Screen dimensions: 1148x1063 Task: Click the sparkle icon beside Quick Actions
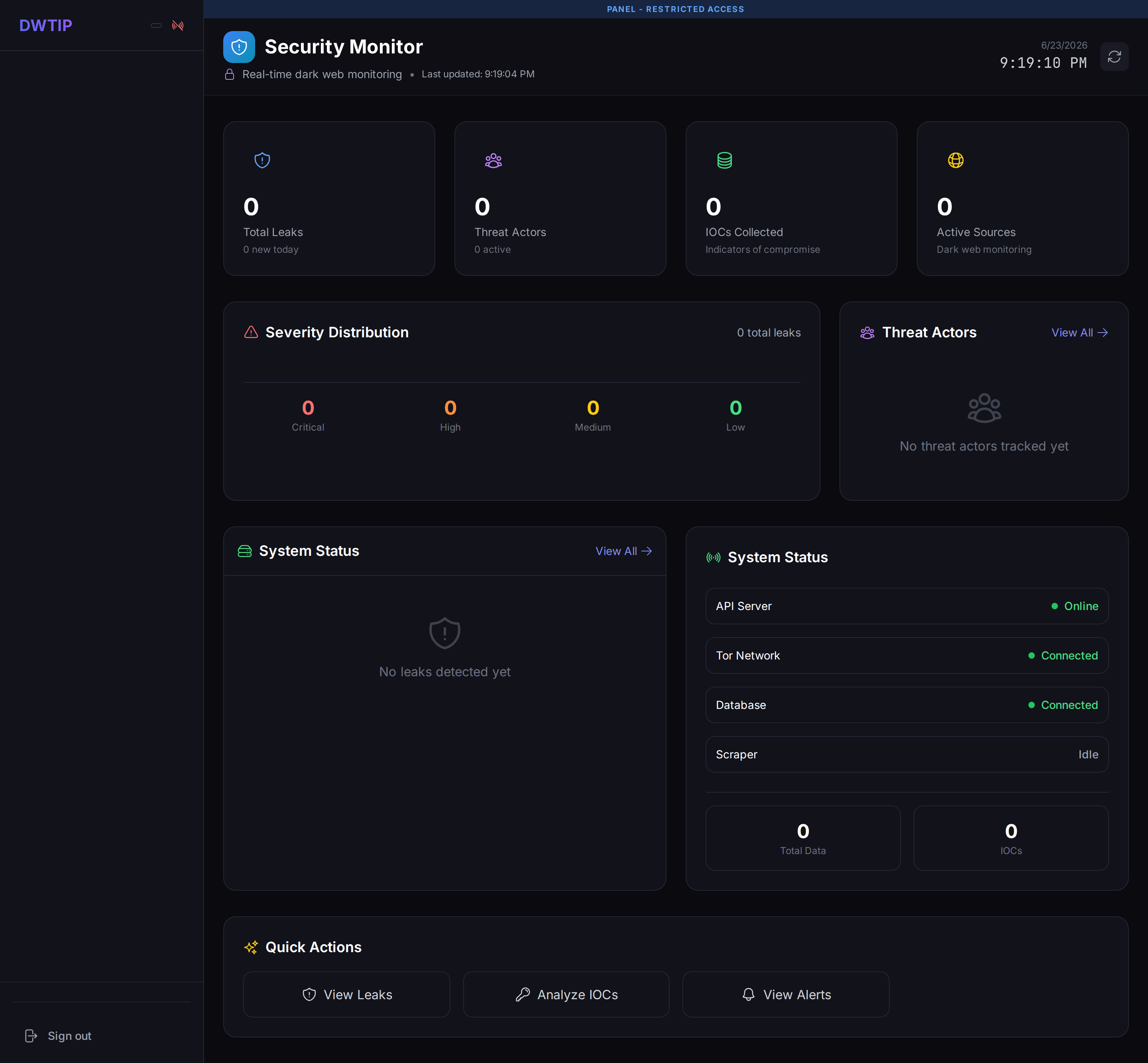tap(251, 947)
